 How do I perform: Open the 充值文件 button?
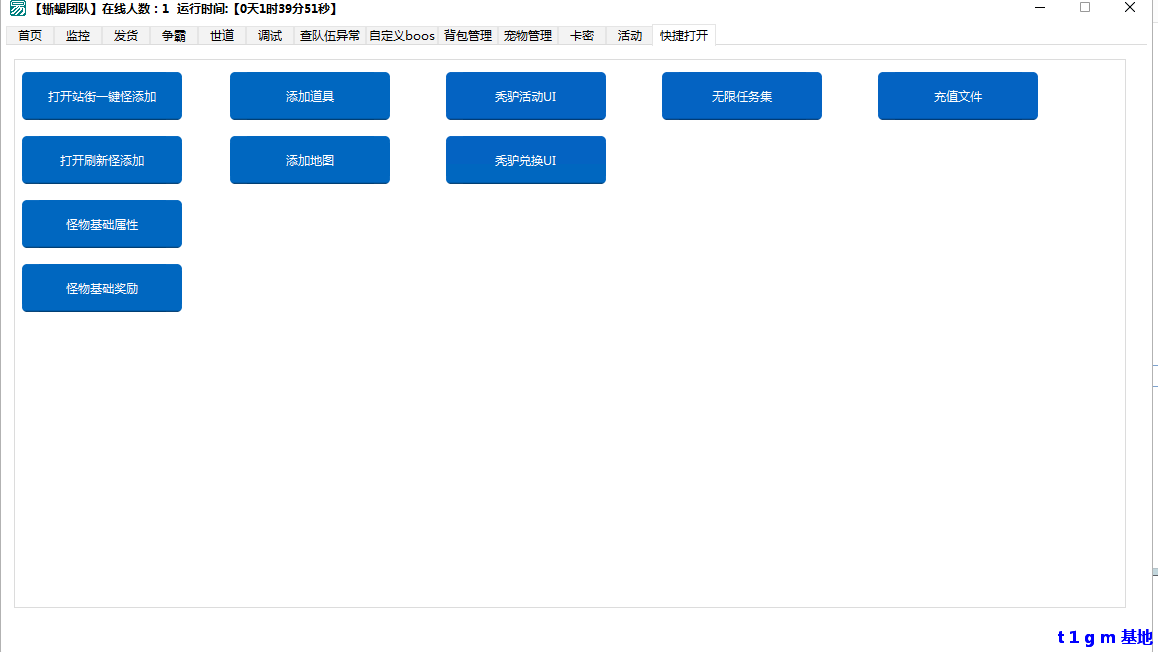(x=958, y=96)
